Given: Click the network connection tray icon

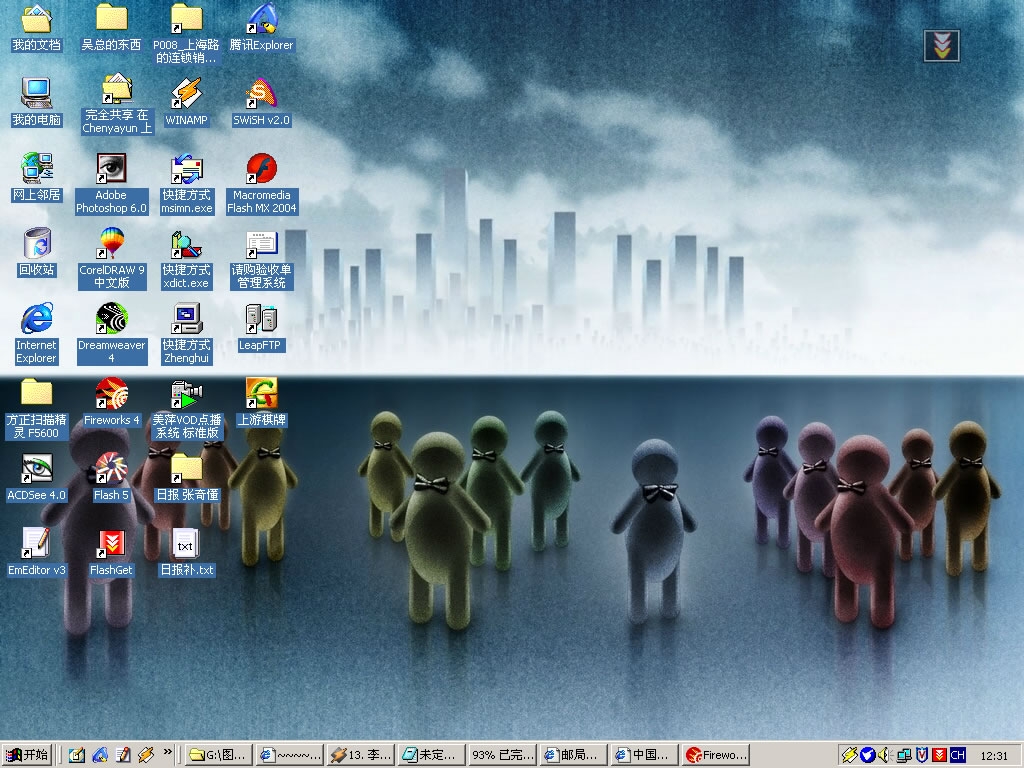Looking at the screenshot, I should [903, 755].
